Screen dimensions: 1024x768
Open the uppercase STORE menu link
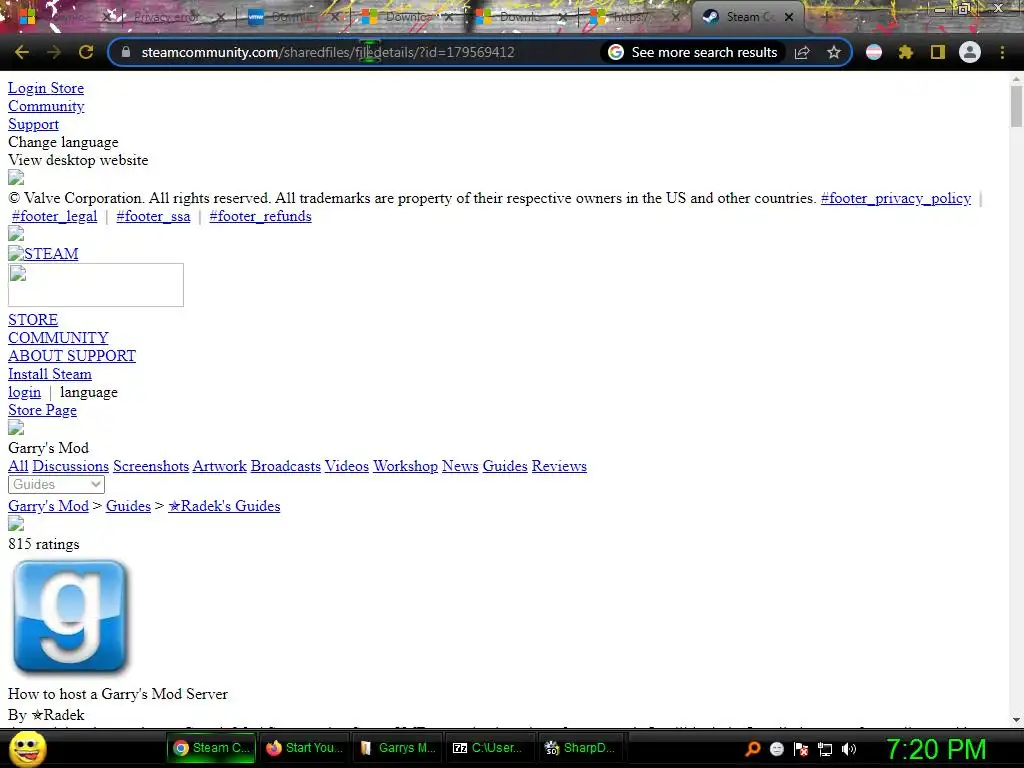tap(33, 320)
